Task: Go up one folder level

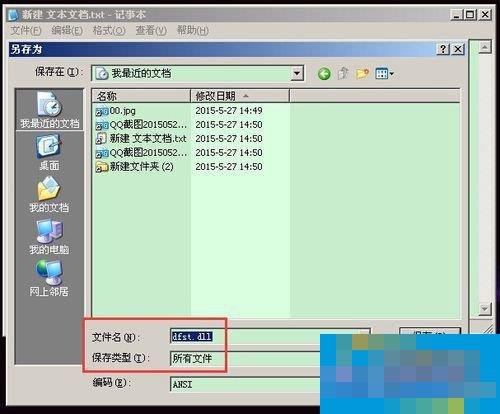Action: pos(343,74)
